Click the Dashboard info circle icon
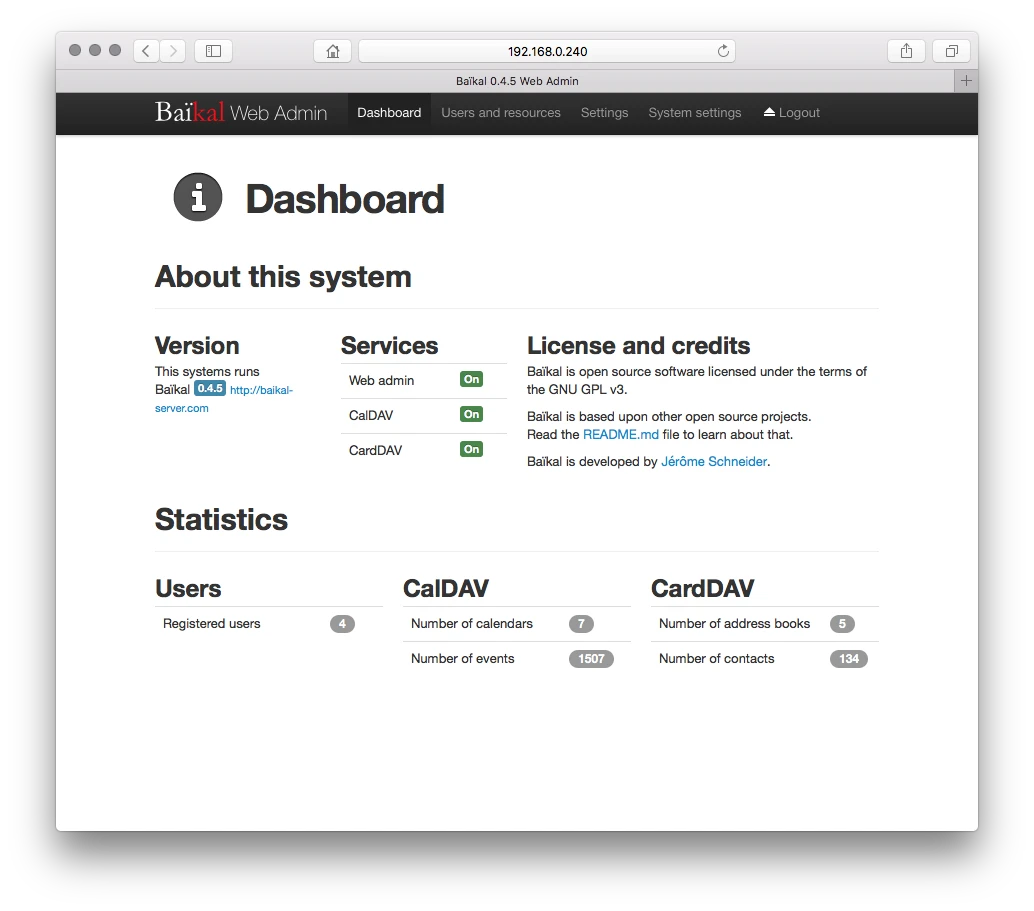Screen dimensions: 1034x911 click(x=198, y=197)
